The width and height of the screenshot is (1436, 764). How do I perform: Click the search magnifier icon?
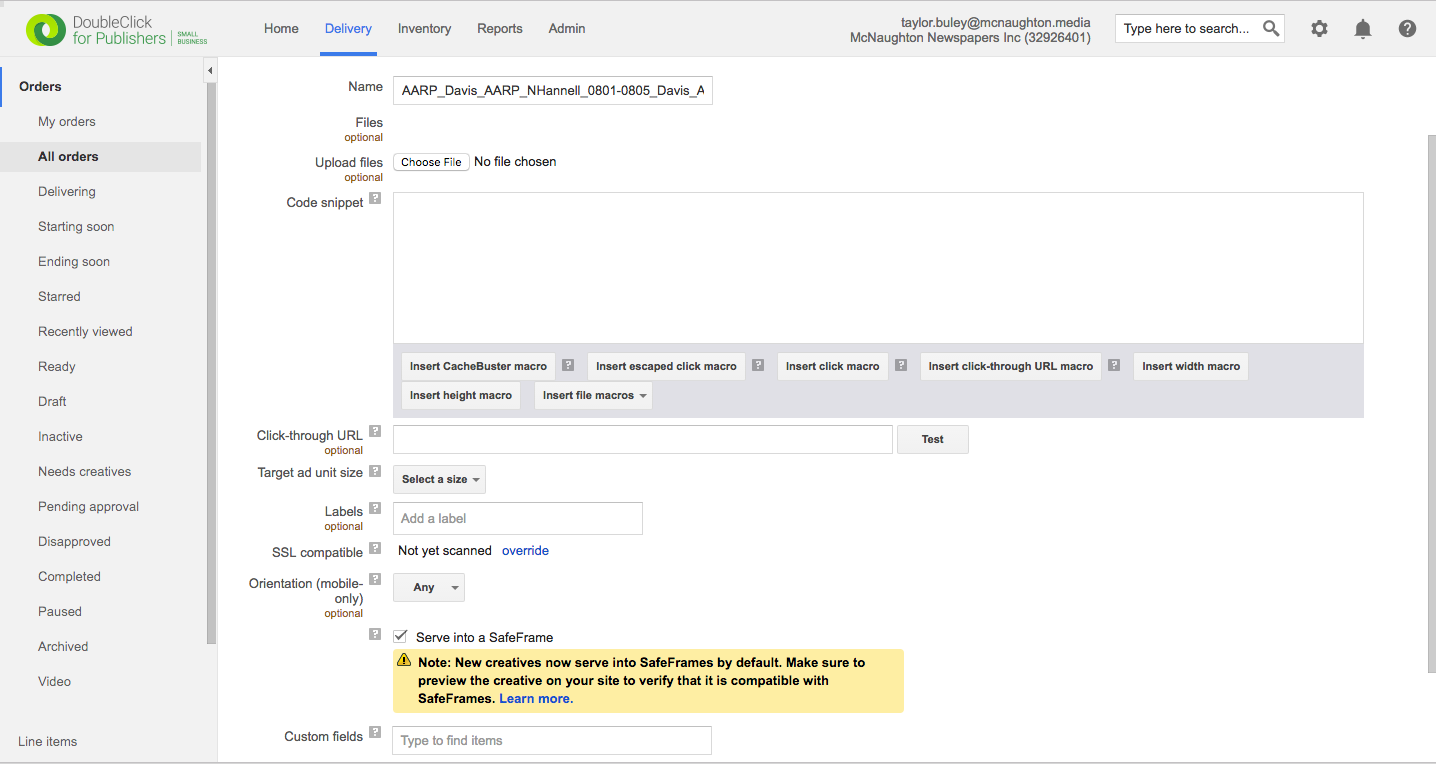coord(1271,28)
